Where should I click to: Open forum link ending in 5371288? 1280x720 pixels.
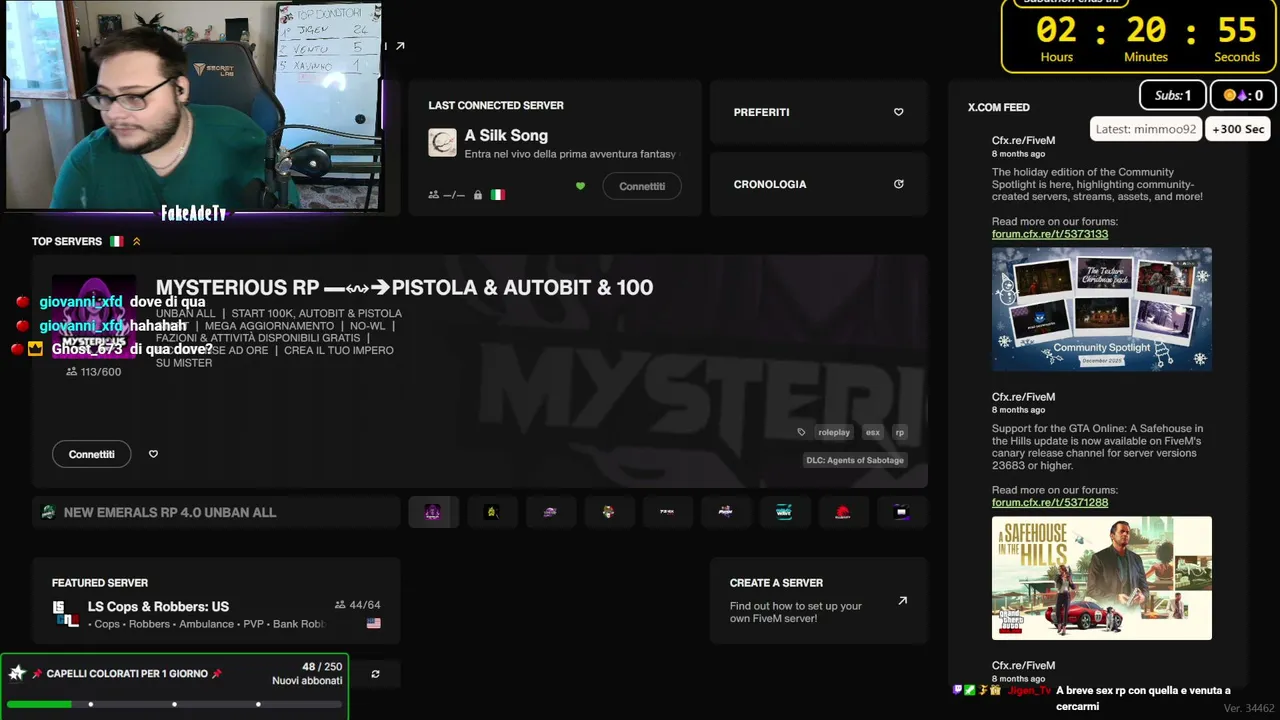(x=1050, y=502)
